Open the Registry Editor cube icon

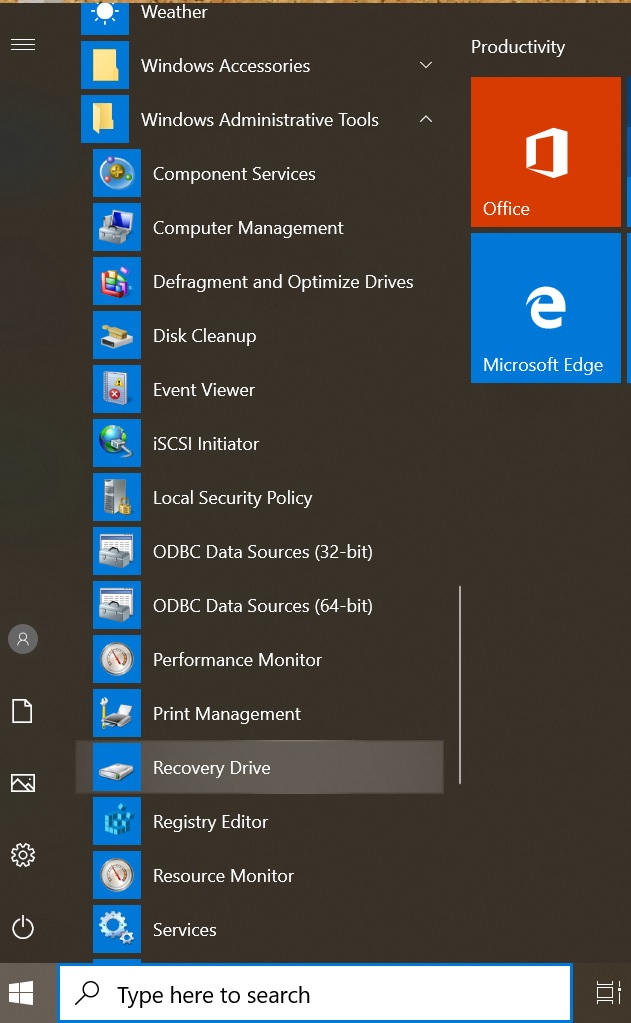117,821
